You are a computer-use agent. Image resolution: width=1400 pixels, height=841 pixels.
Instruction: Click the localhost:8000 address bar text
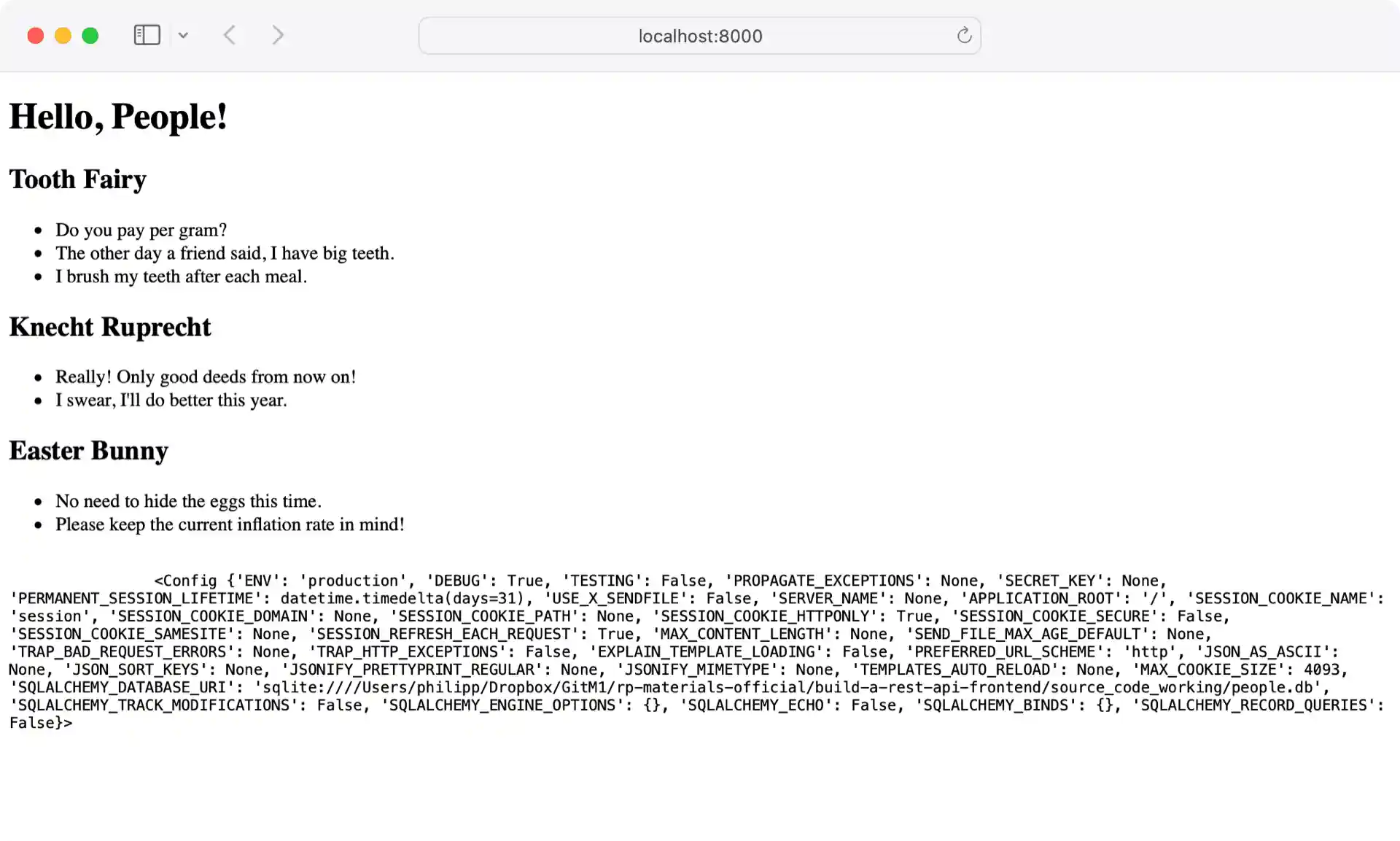[700, 35]
